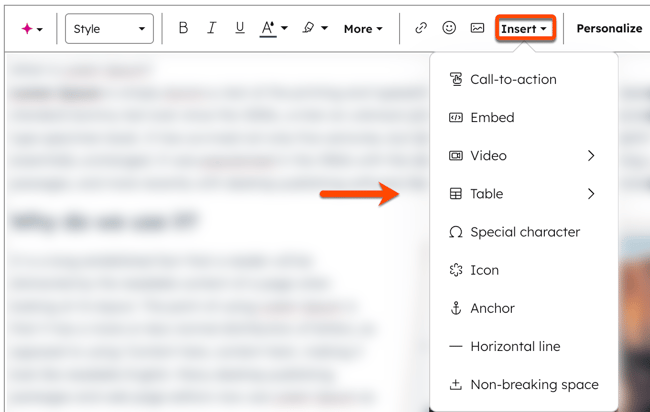Choose Anchor from the Insert menu
Image resolution: width=650 pixels, height=412 pixels.
pyautogui.click(x=524, y=308)
